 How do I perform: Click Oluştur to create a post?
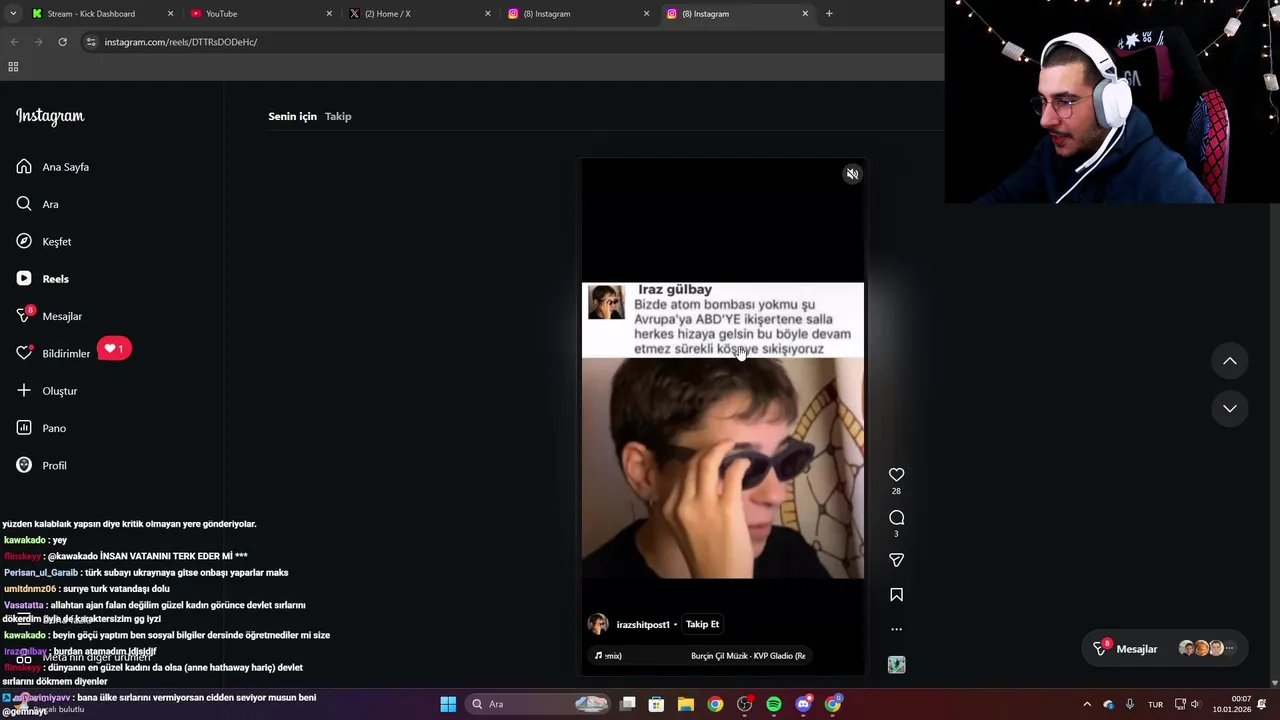47,391
